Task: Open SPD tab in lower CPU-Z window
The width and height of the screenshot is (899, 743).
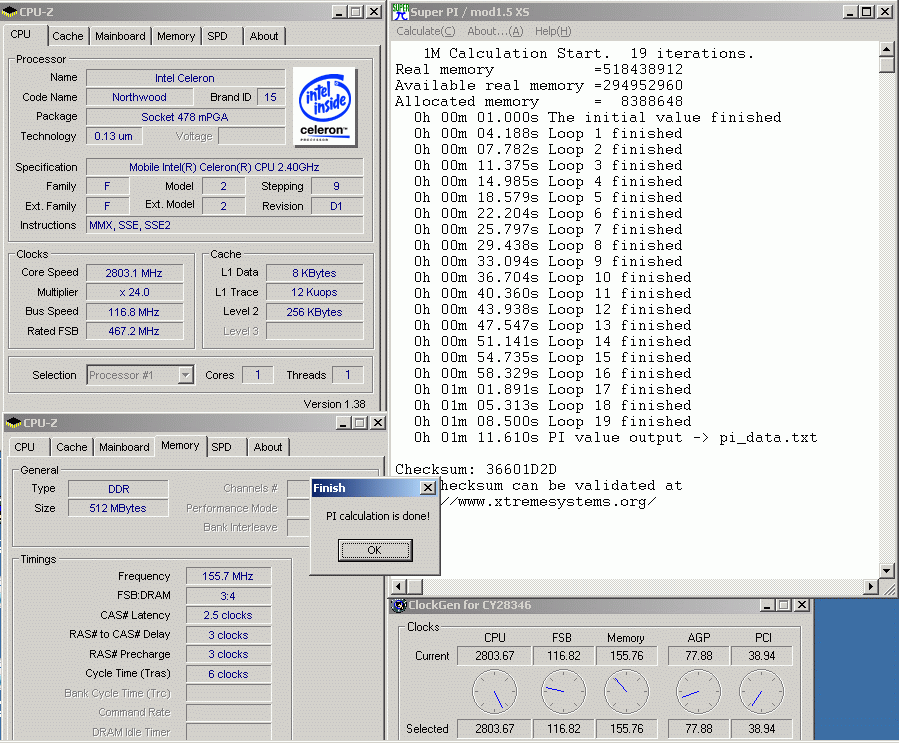Action: (x=221, y=447)
